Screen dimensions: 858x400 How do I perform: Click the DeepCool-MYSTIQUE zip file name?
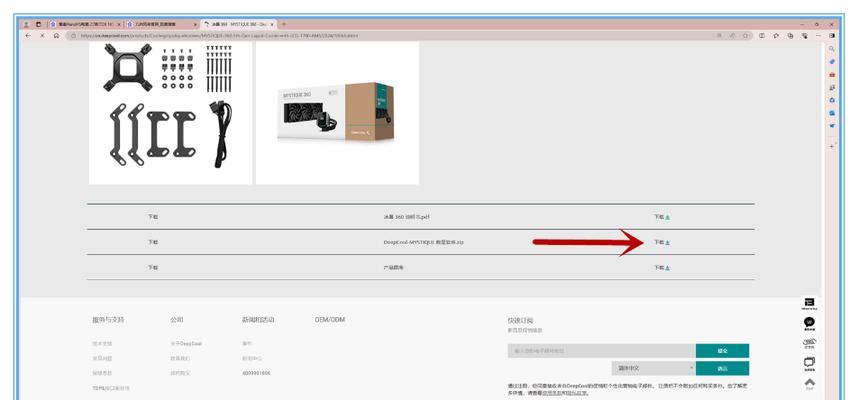click(424, 242)
